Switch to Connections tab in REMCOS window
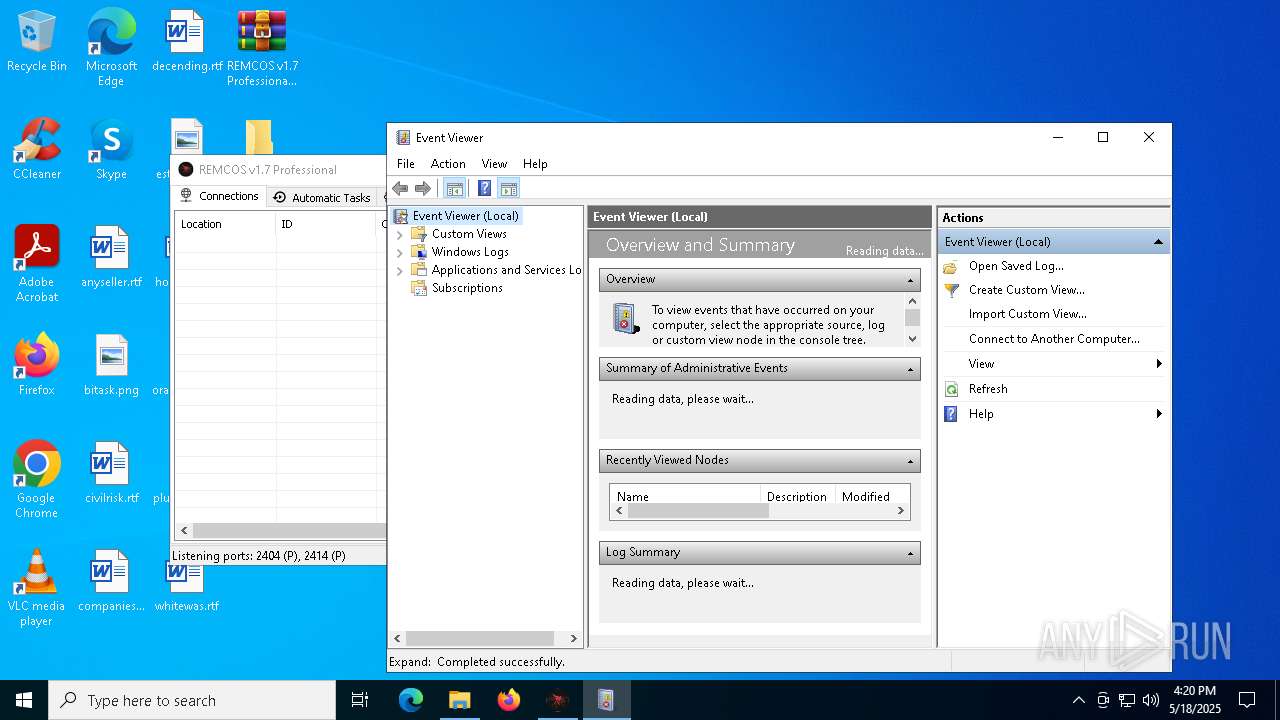This screenshot has height=720, width=1280. point(219,196)
